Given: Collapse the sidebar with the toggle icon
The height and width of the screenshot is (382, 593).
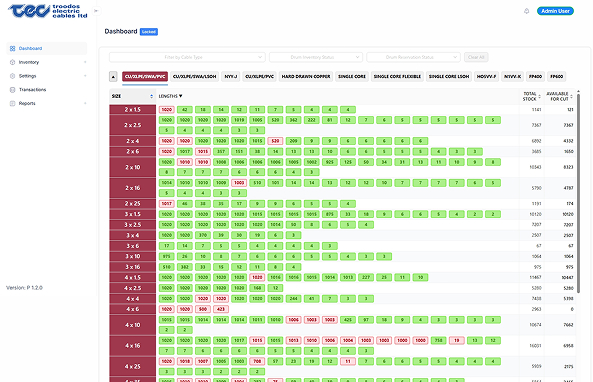Looking at the screenshot, I should point(96,11).
